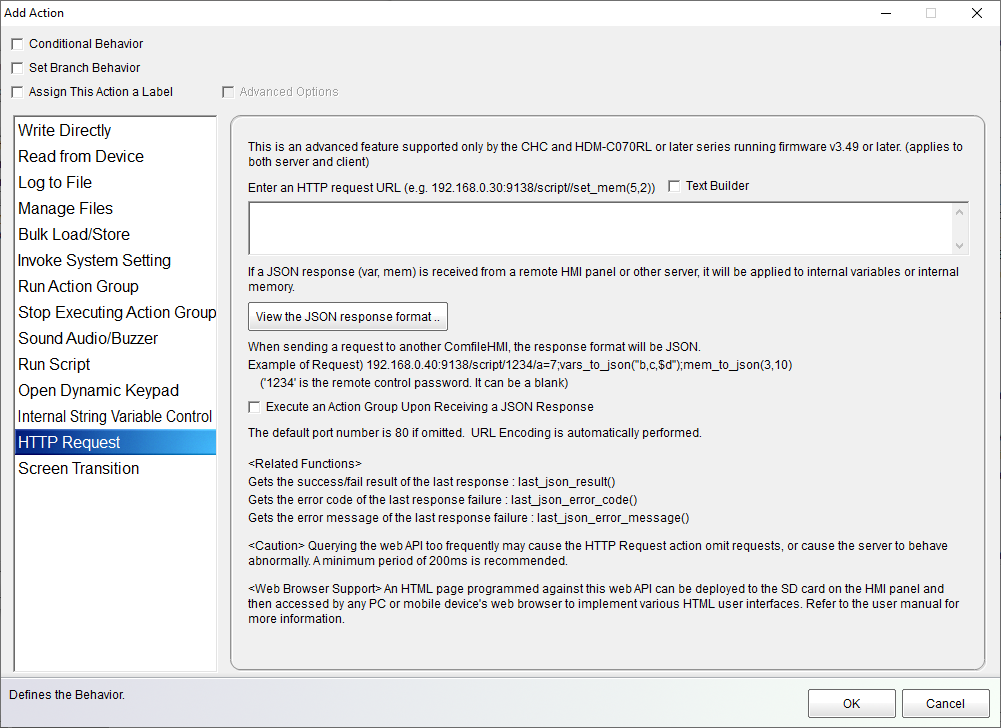Select Manage Files in the list
1001x728 pixels.
click(66, 209)
